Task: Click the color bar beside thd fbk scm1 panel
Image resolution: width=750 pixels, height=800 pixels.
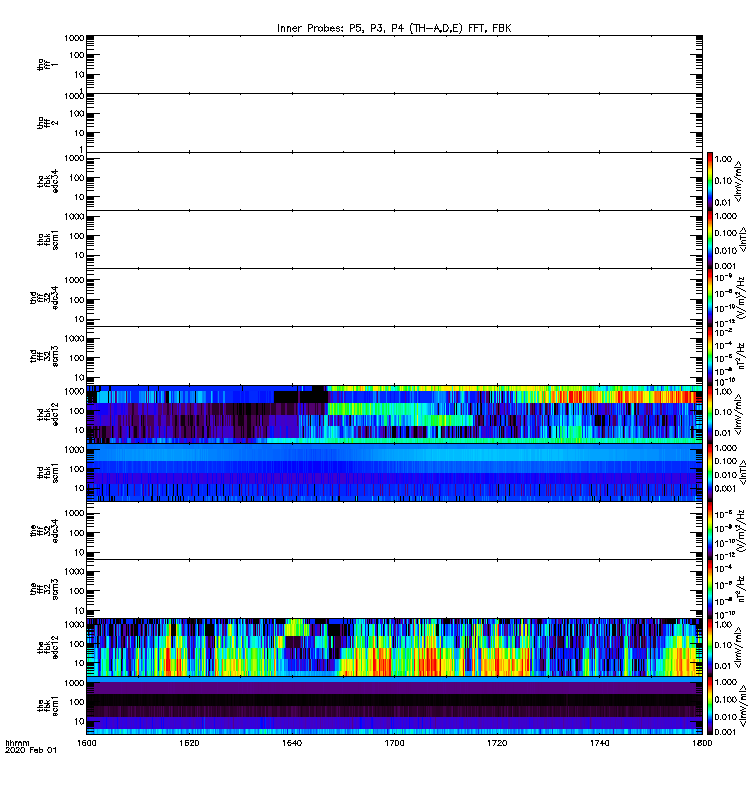Action: click(710, 472)
